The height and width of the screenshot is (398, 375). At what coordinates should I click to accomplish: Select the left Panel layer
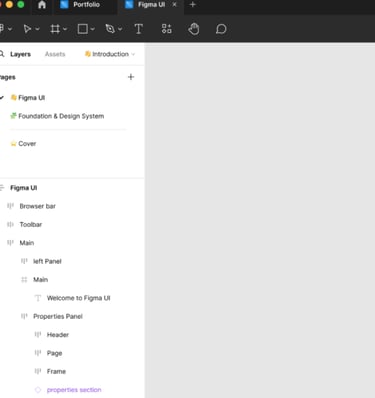pos(47,261)
